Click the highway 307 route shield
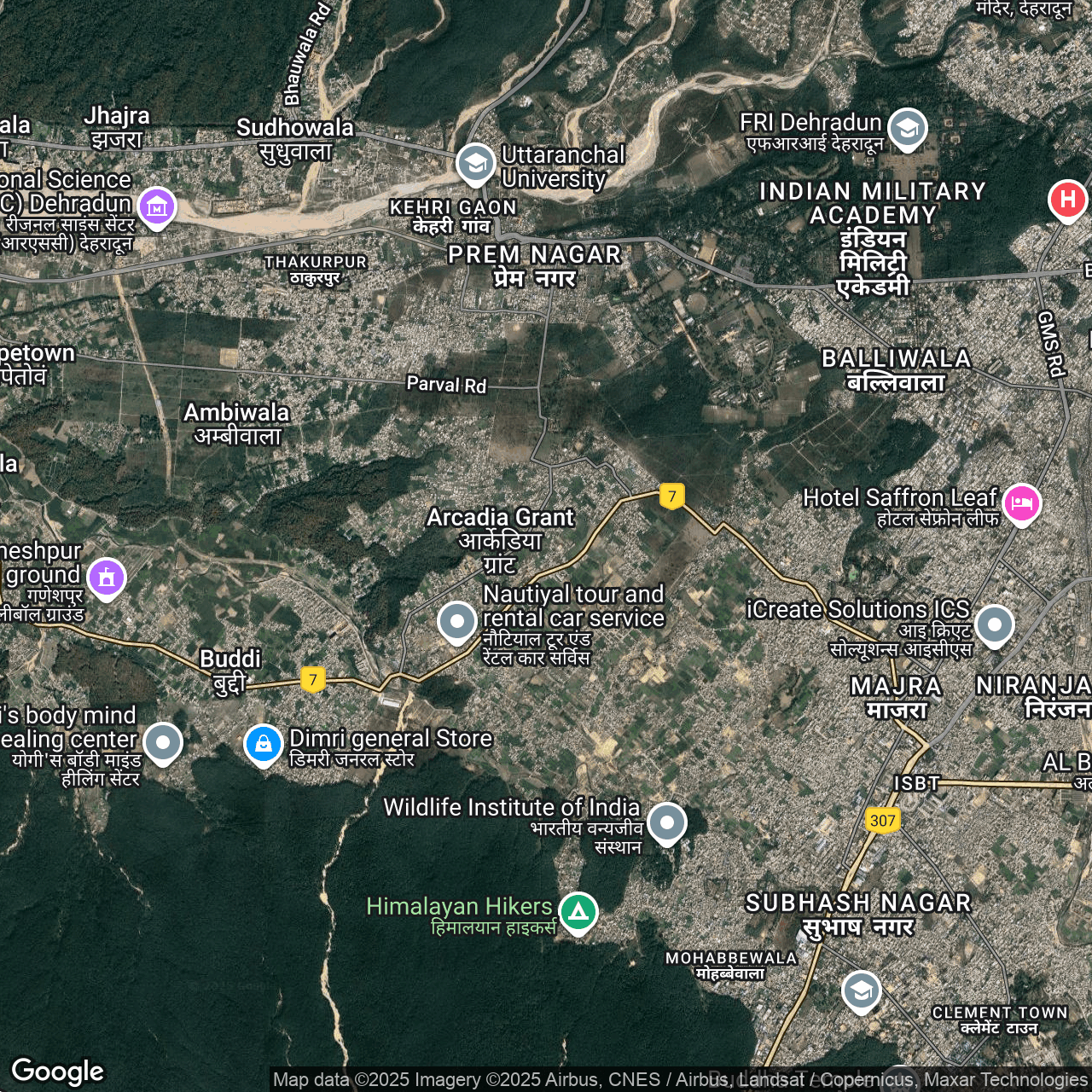 tap(882, 821)
